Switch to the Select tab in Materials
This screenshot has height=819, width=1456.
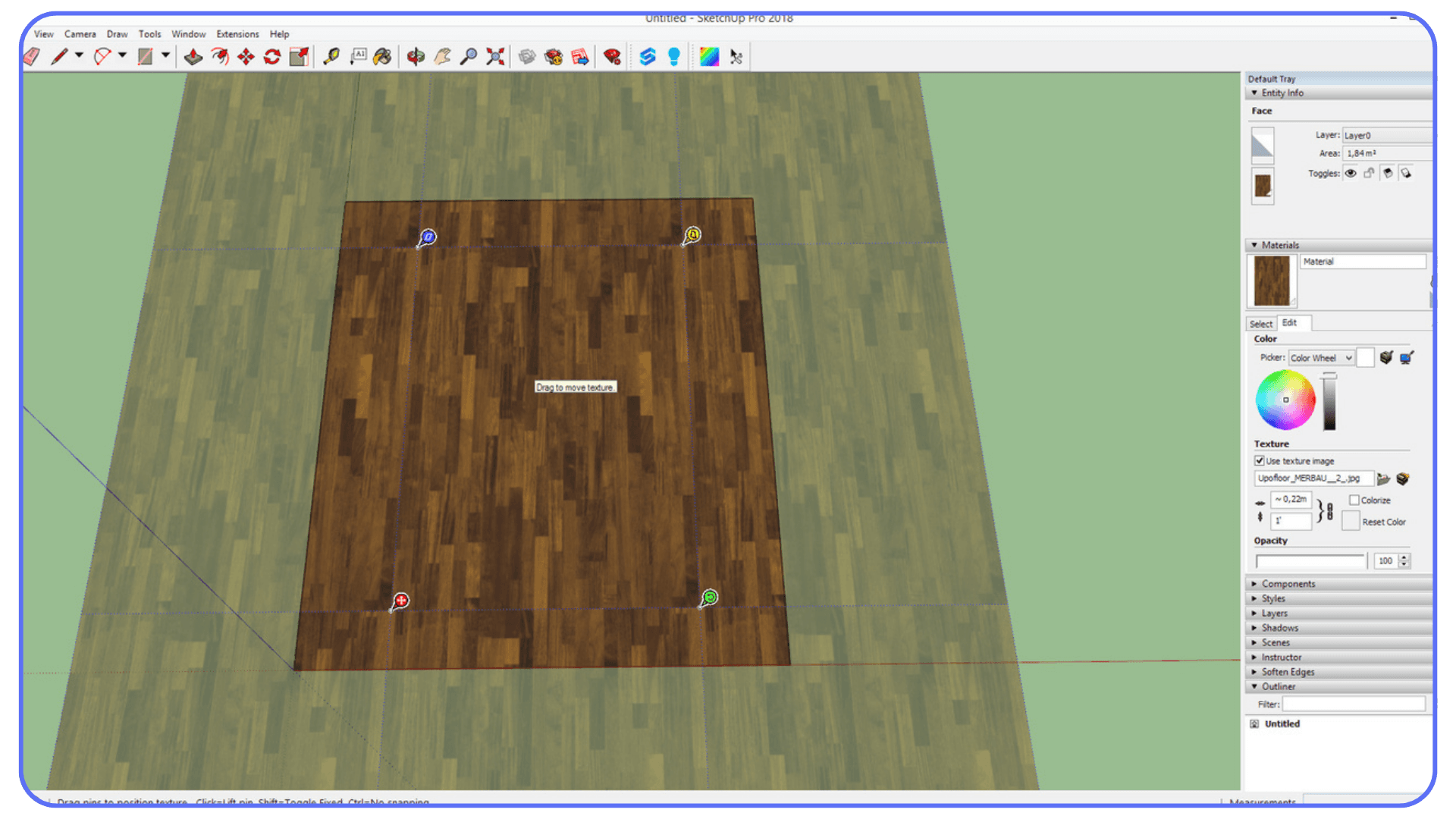point(1261,323)
